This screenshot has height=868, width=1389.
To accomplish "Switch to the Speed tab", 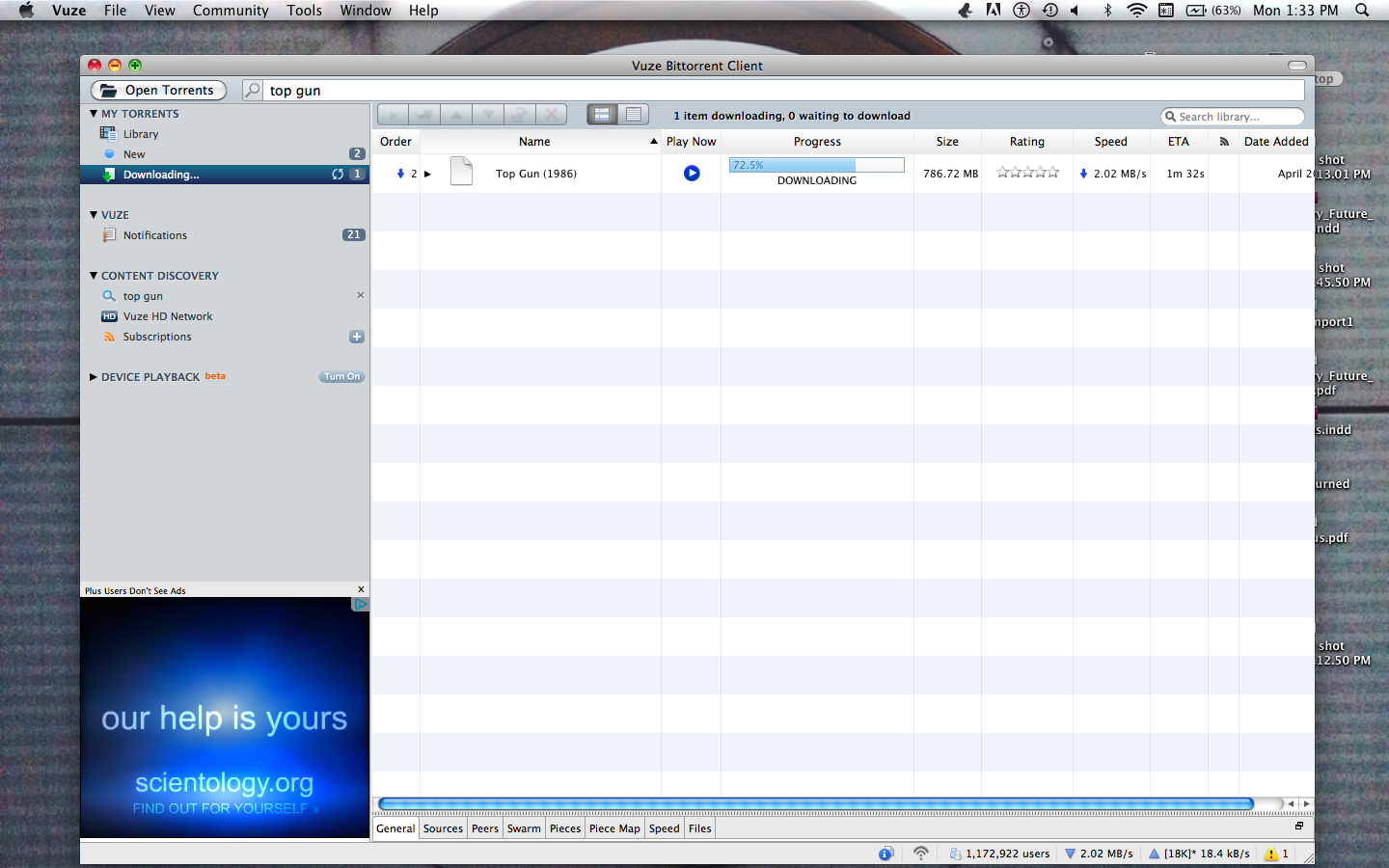I will 665,828.
